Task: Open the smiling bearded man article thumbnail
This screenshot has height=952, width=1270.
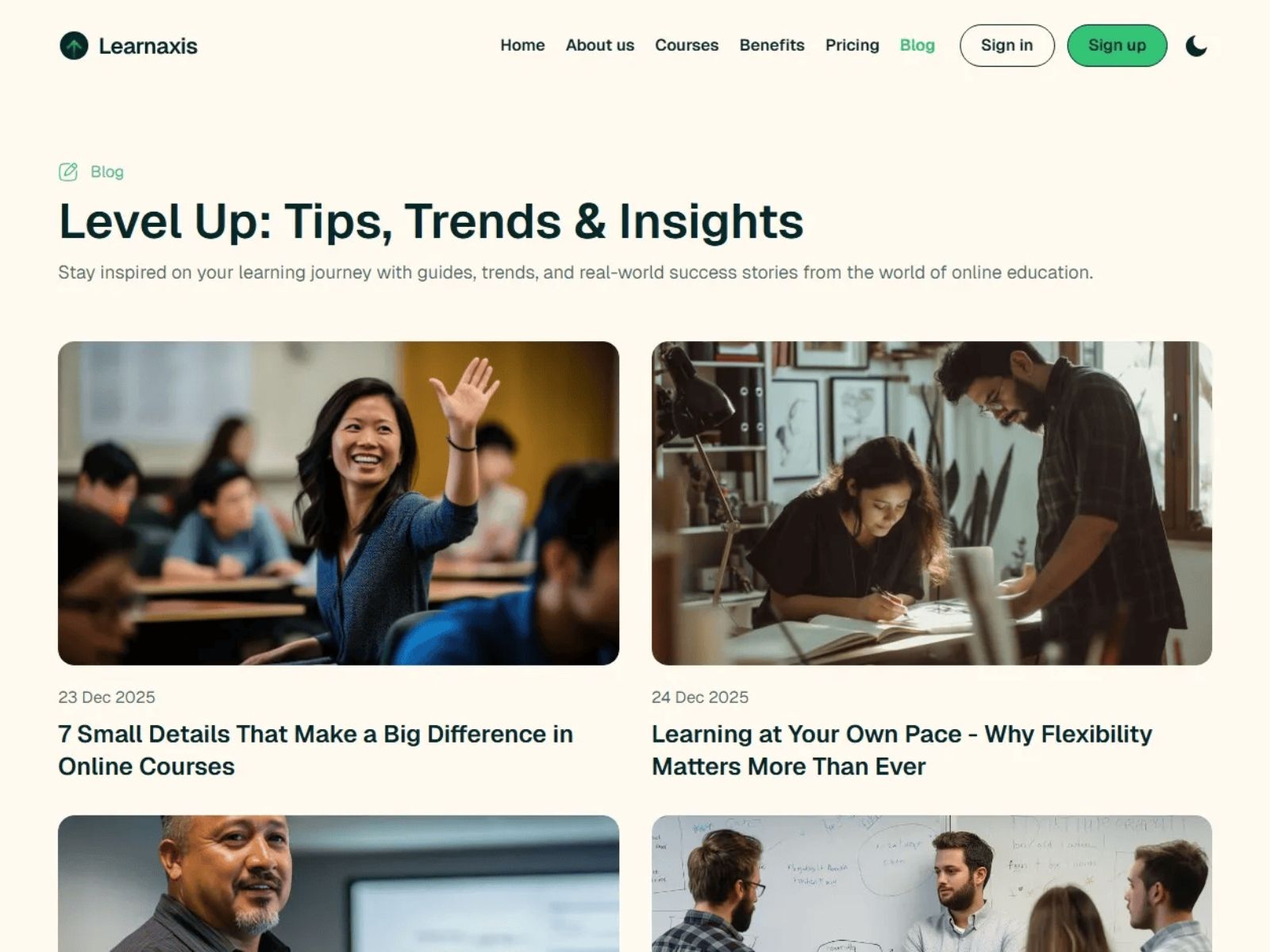Action: (x=338, y=883)
